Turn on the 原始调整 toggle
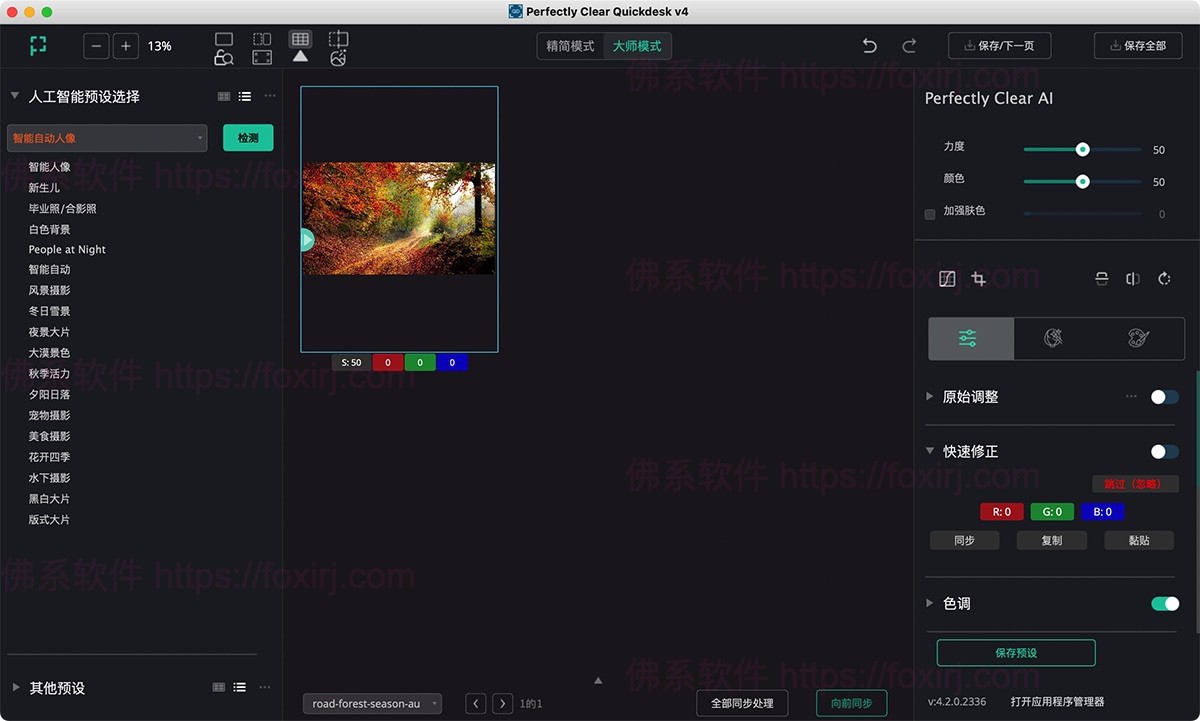1200x721 pixels. click(x=1164, y=397)
